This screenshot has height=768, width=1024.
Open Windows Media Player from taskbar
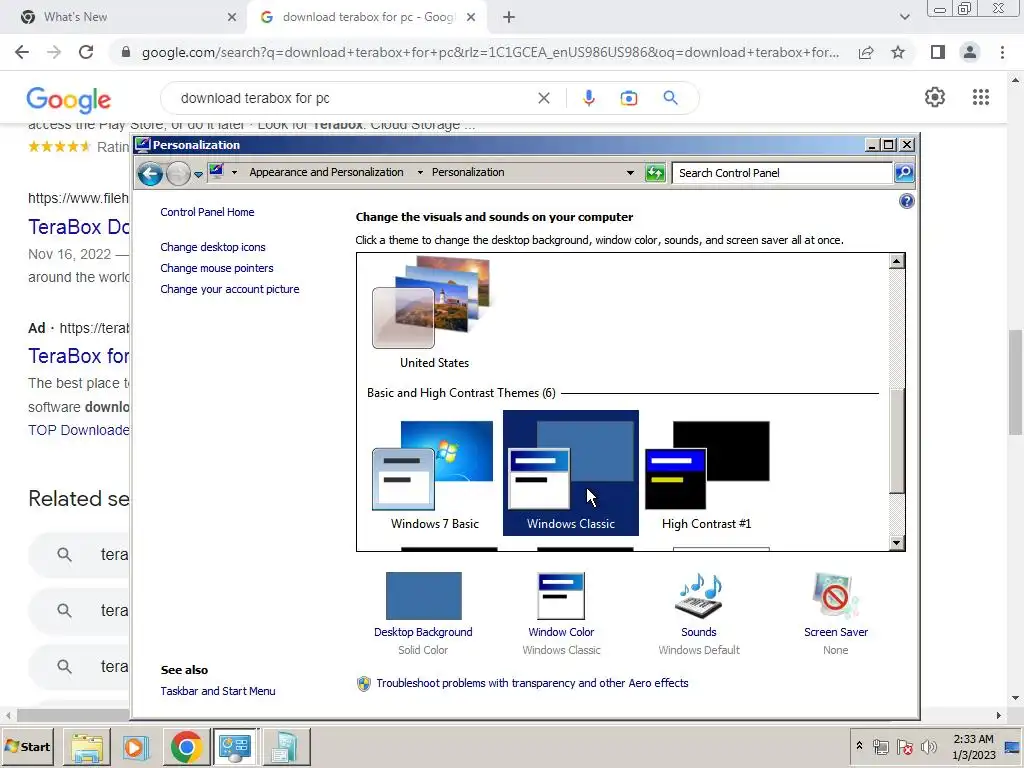point(136,747)
